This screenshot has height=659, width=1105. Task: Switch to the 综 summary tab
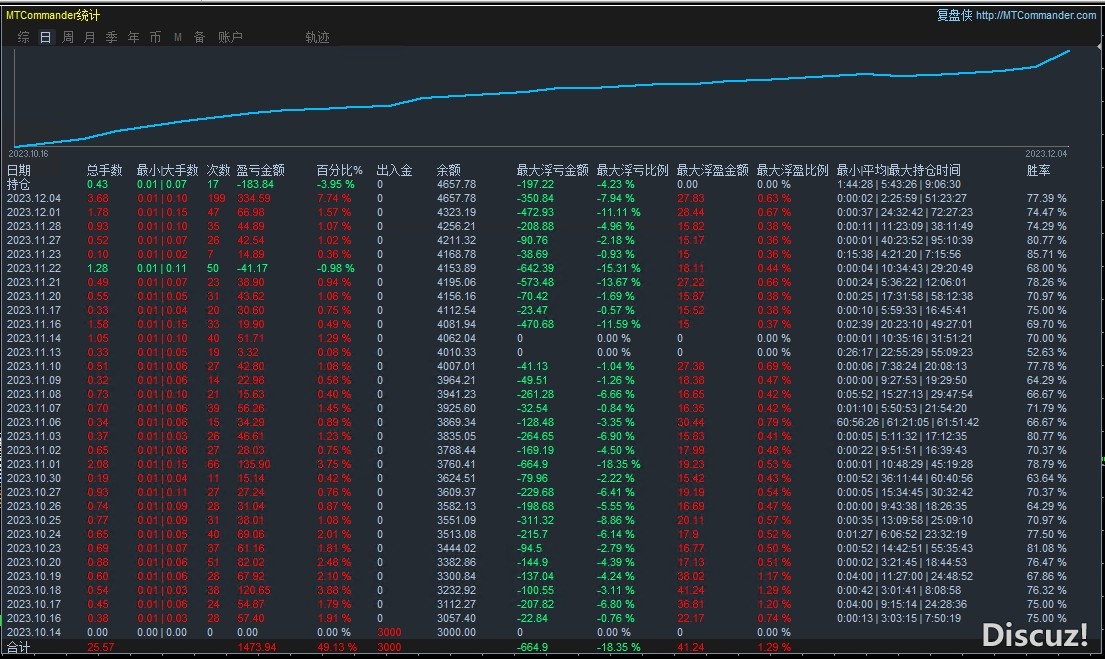23,37
